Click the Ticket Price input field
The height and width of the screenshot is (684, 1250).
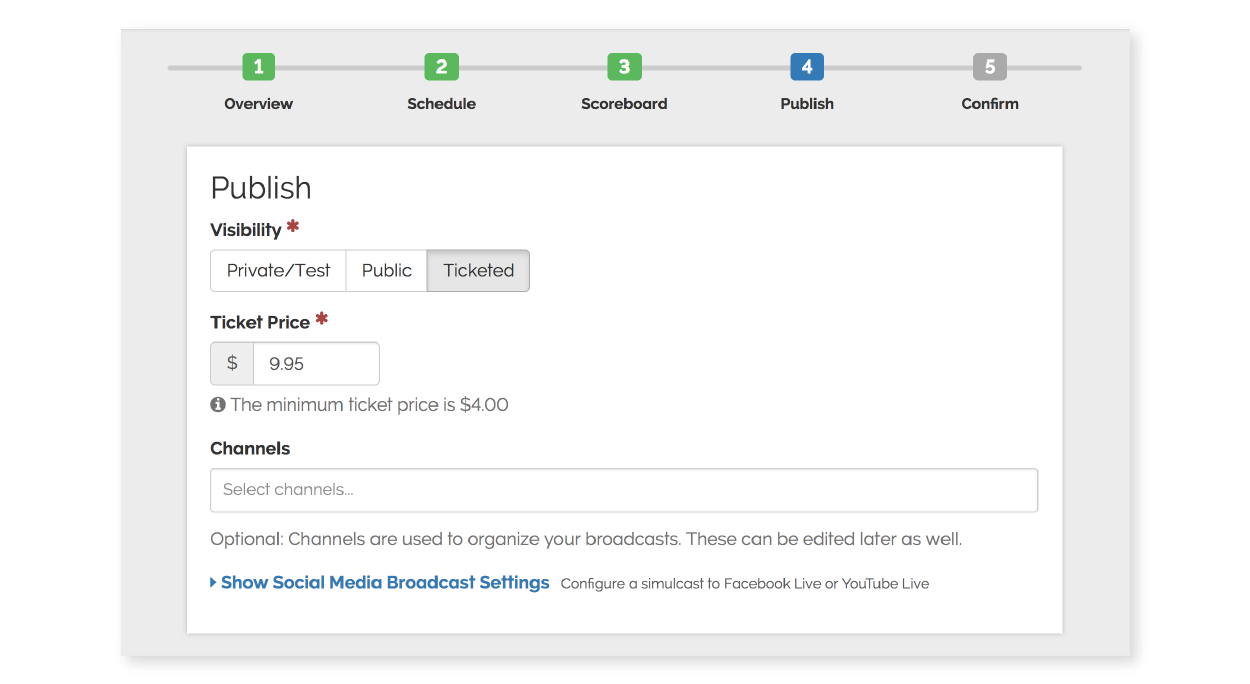point(316,363)
